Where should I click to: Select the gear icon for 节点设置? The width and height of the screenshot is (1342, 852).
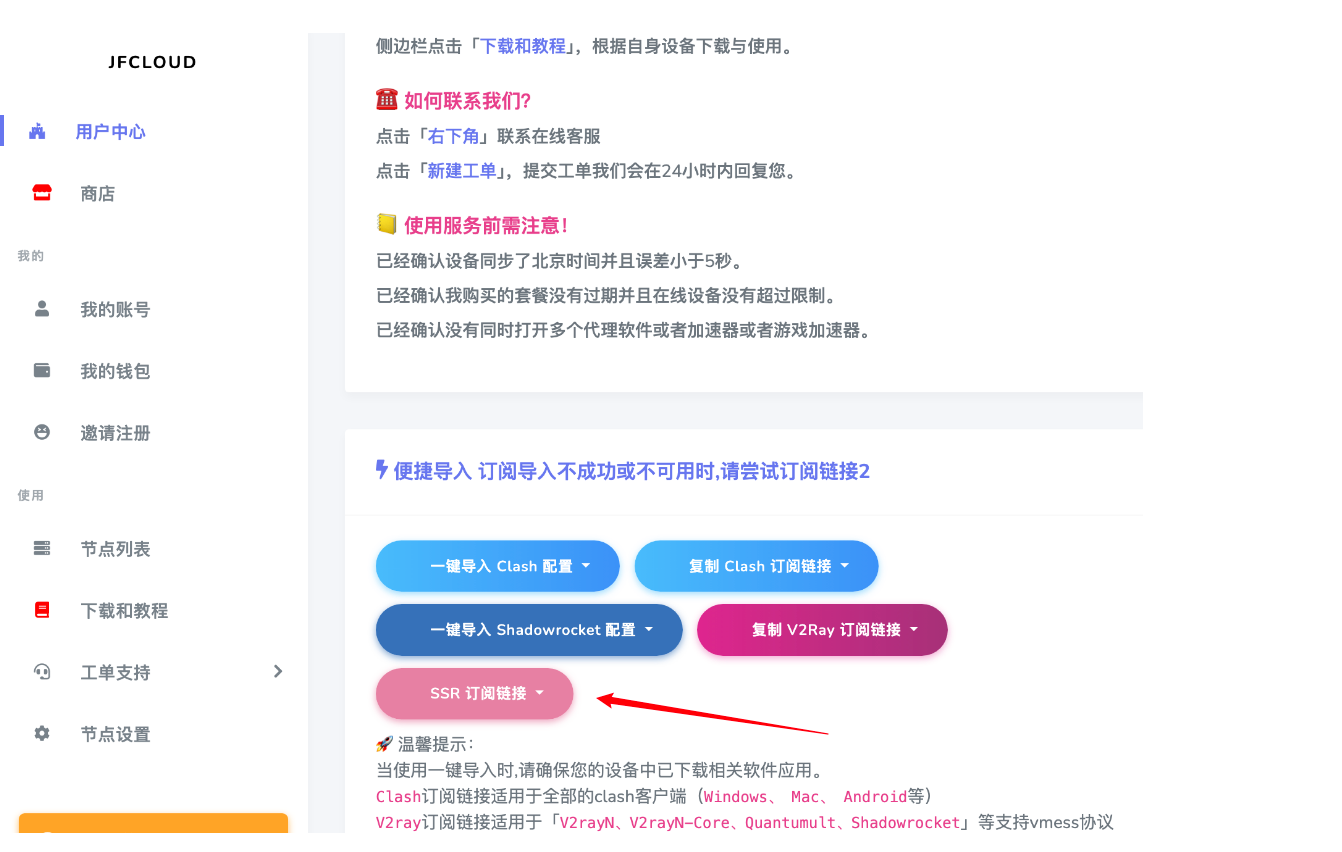pos(41,733)
